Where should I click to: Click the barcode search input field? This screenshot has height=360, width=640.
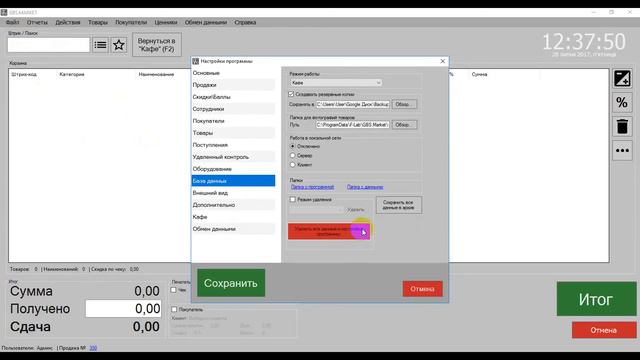(x=49, y=45)
